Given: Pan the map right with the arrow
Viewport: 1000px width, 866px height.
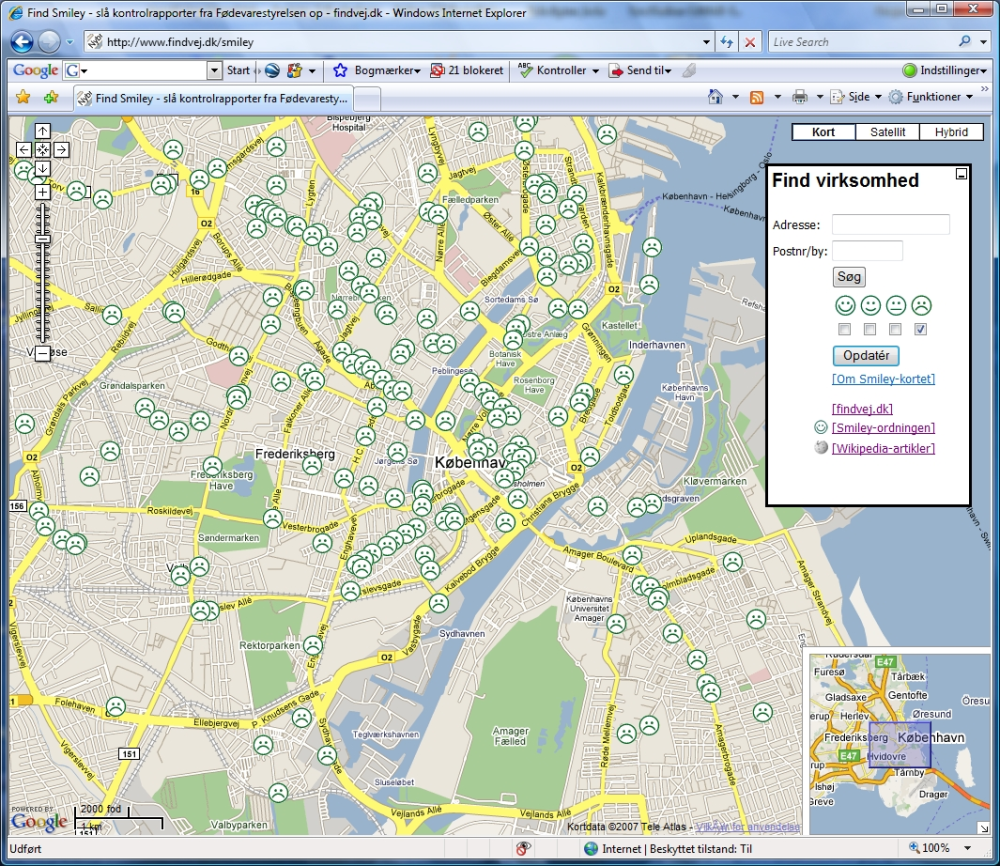Looking at the screenshot, I should pos(61,150).
